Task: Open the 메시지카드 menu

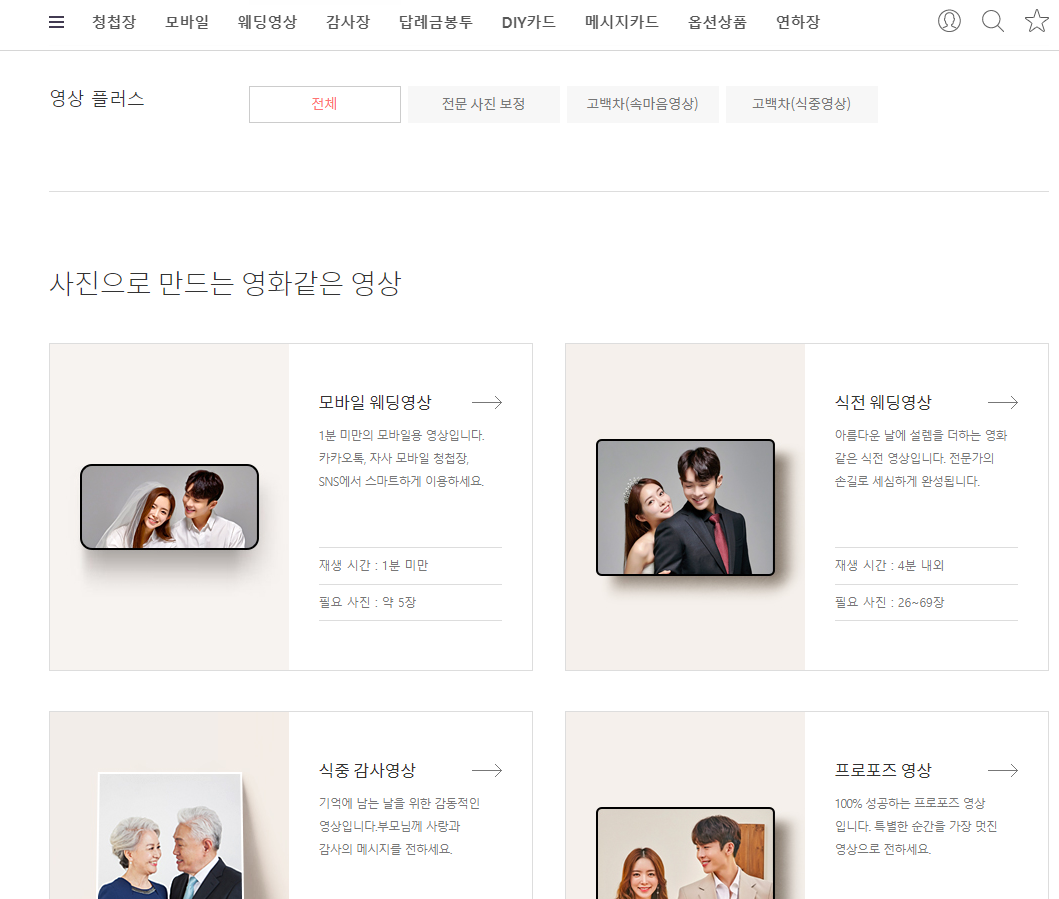Action: click(621, 22)
